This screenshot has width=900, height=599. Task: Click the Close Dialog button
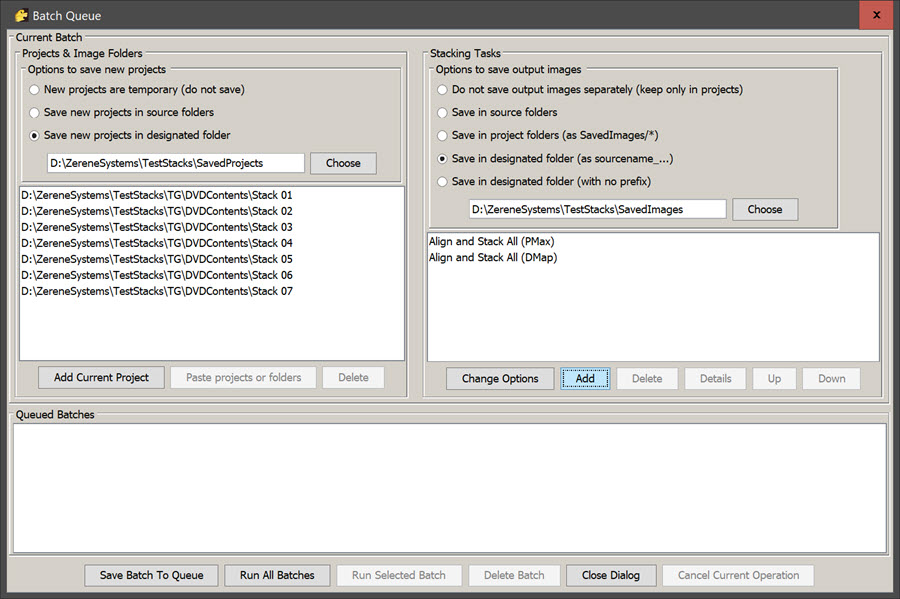point(610,575)
